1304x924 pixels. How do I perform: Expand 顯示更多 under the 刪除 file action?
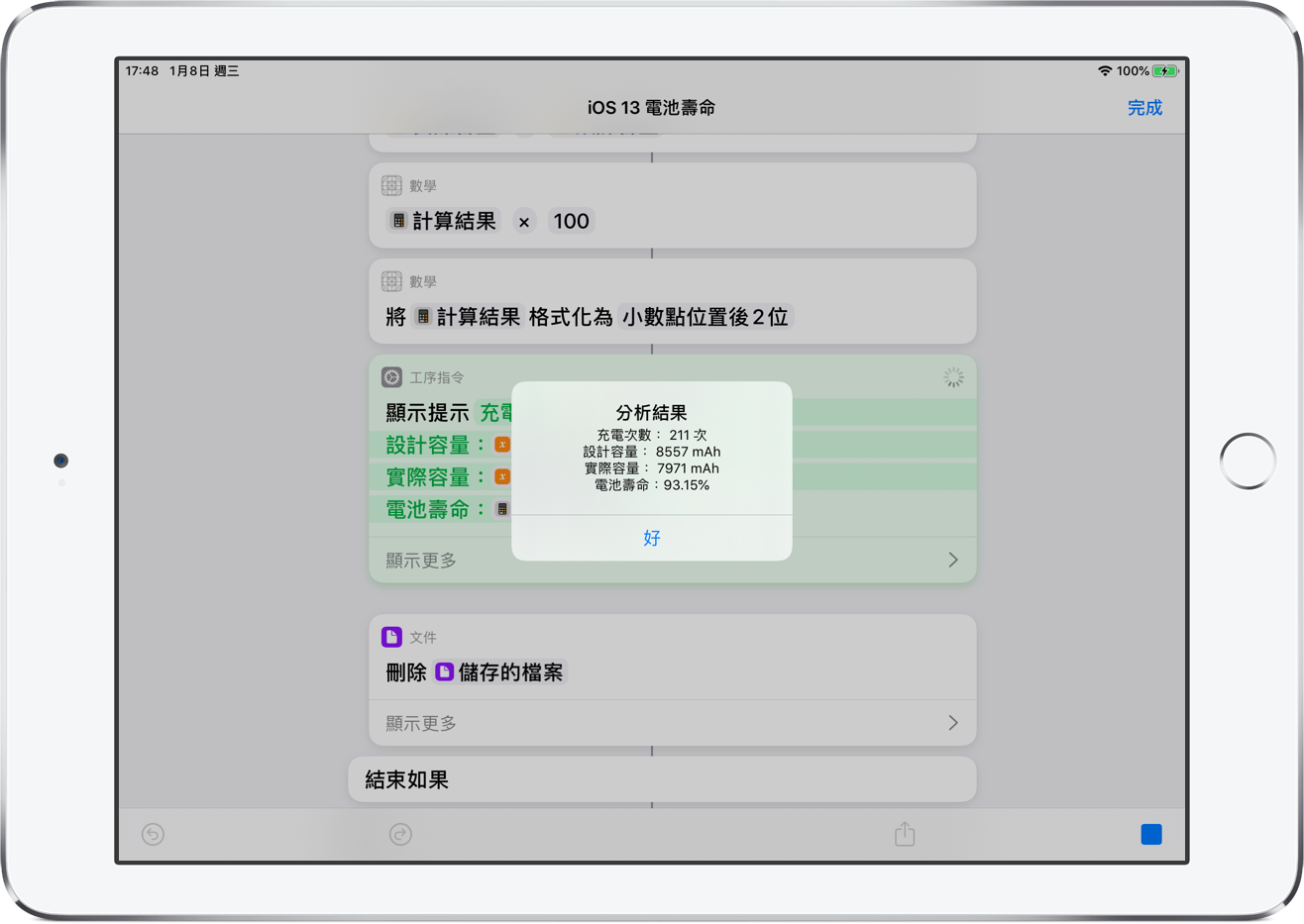coord(672,724)
